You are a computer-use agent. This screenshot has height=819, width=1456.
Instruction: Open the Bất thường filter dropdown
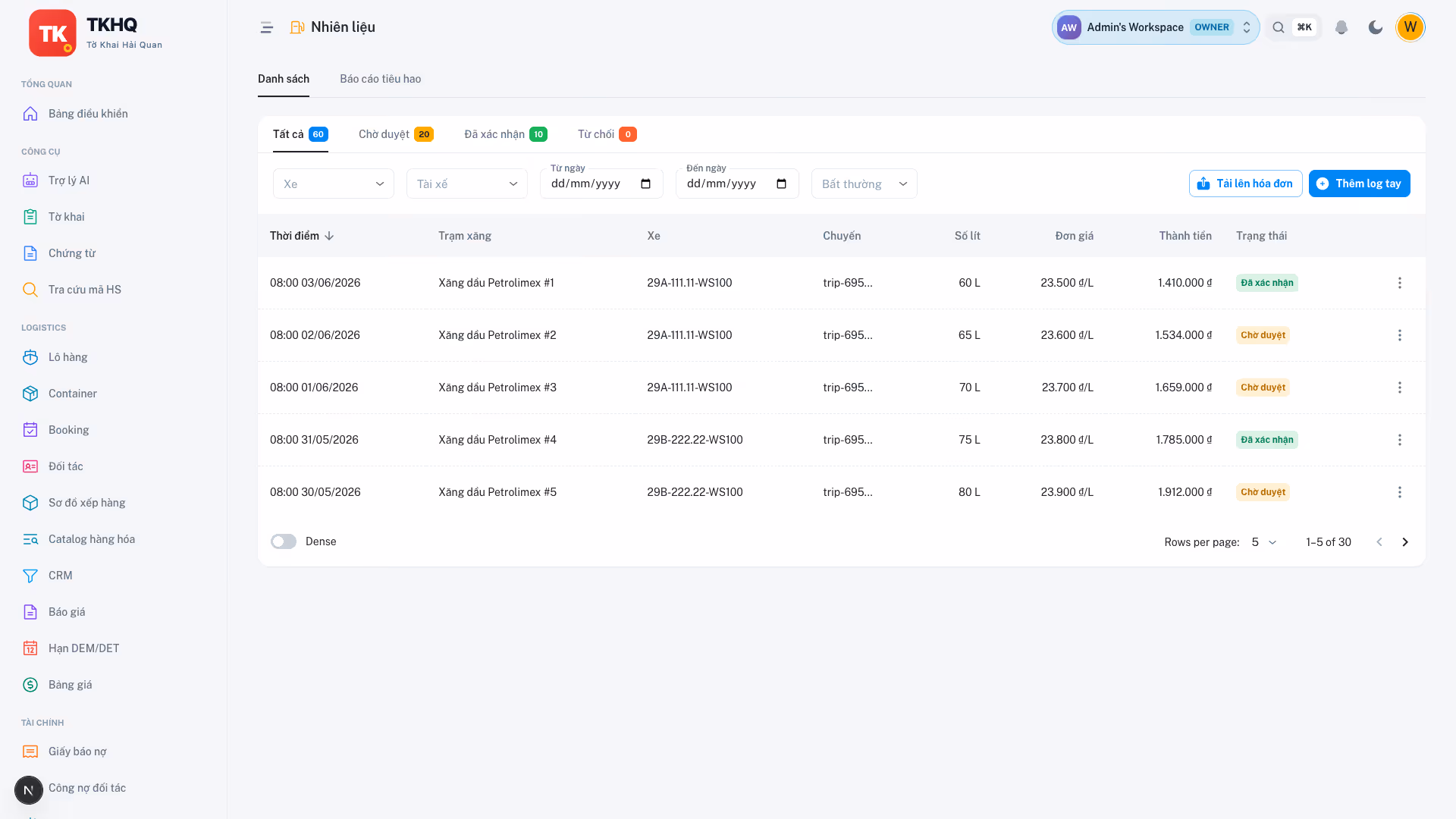(864, 184)
